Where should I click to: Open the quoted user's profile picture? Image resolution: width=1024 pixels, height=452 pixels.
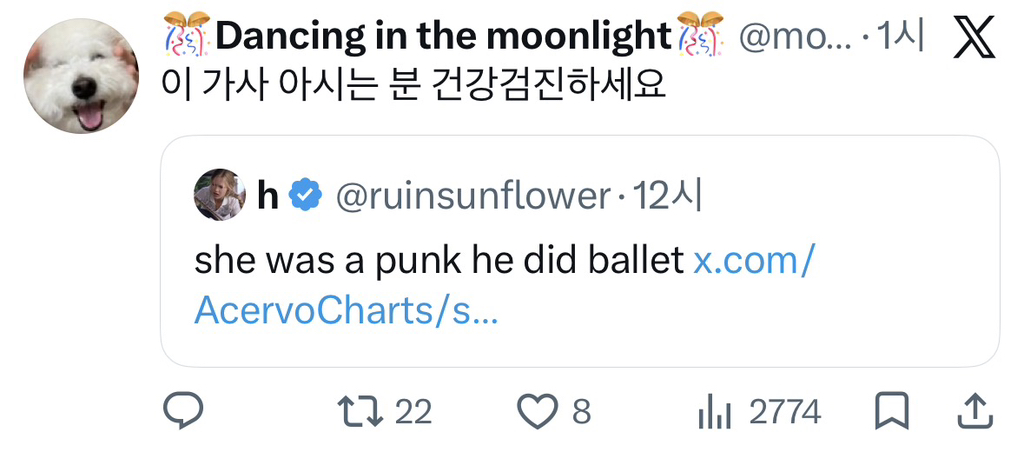coord(220,194)
